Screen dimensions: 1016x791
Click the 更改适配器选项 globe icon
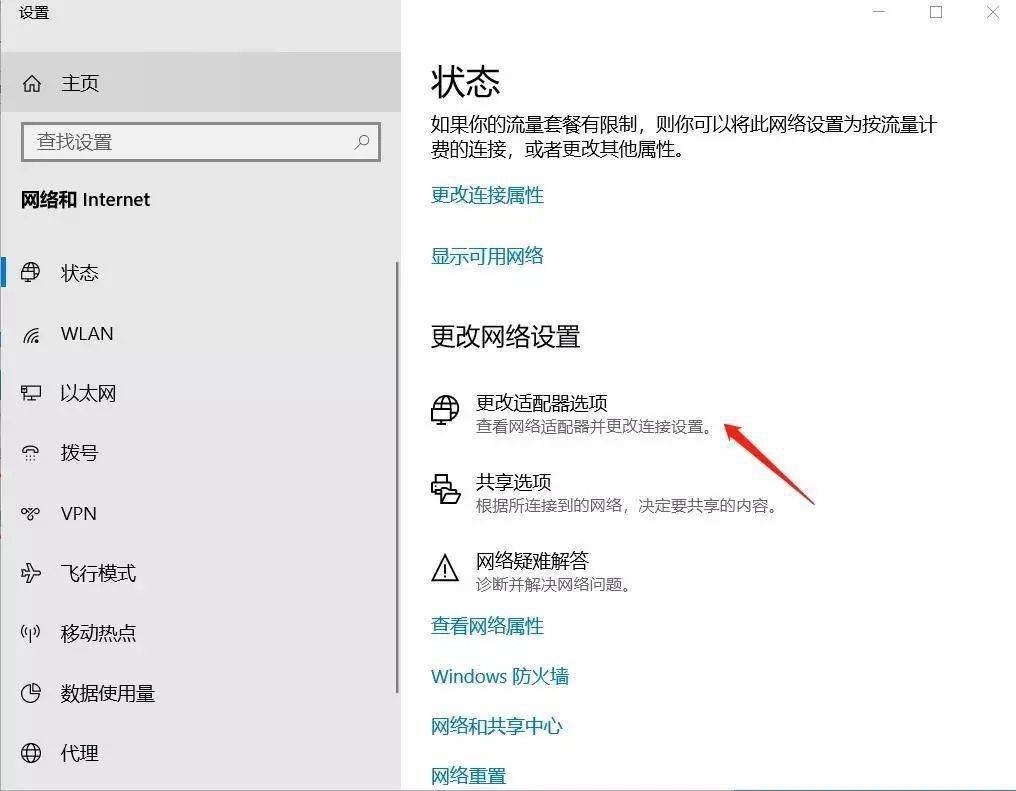coord(445,410)
